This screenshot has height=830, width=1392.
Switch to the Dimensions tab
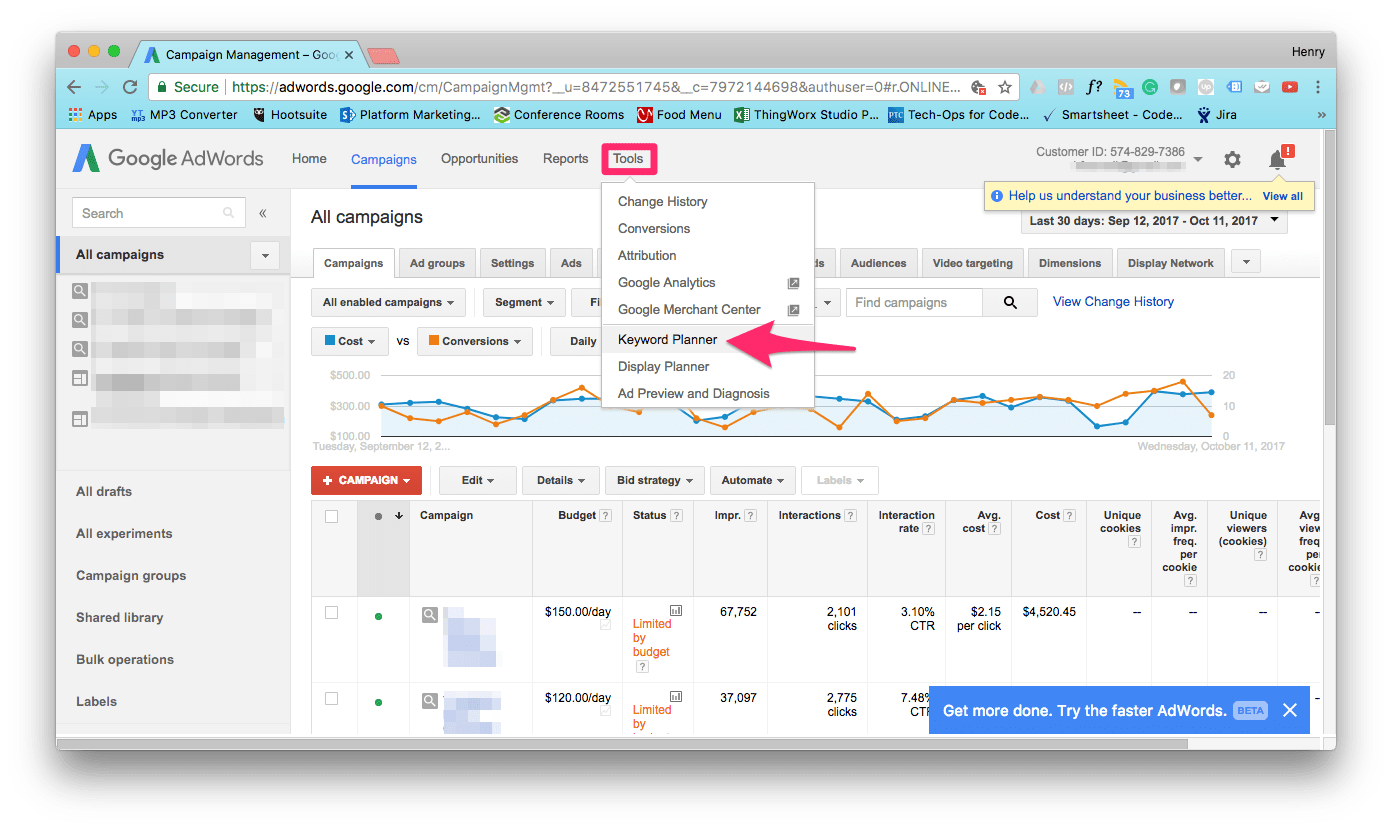pyautogui.click(x=1069, y=263)
